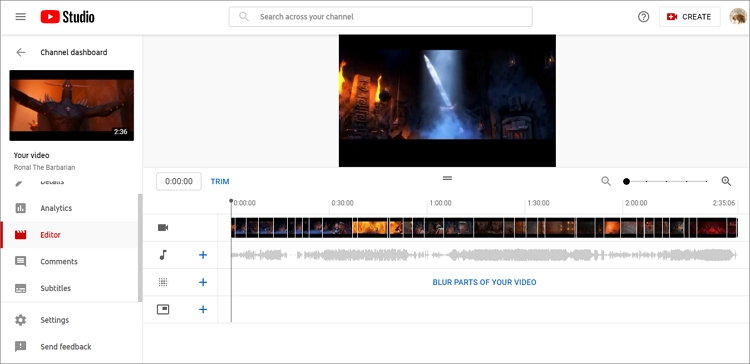
Task: Click the Channel dashboard label
Action: tap(74, 52)
